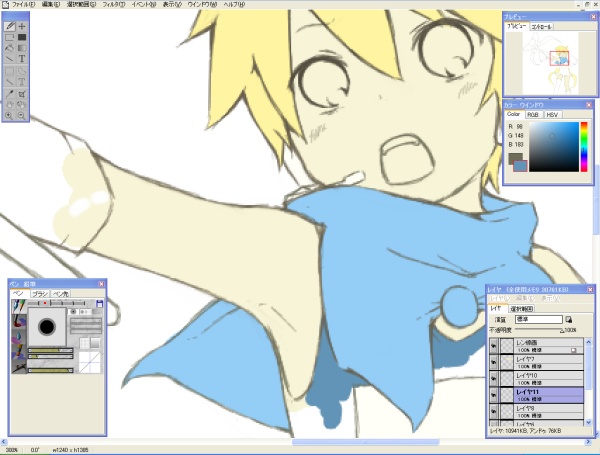Select the rectangular selection marquee tool
Viewport: 600px width, 455px height.
point(10,71)
